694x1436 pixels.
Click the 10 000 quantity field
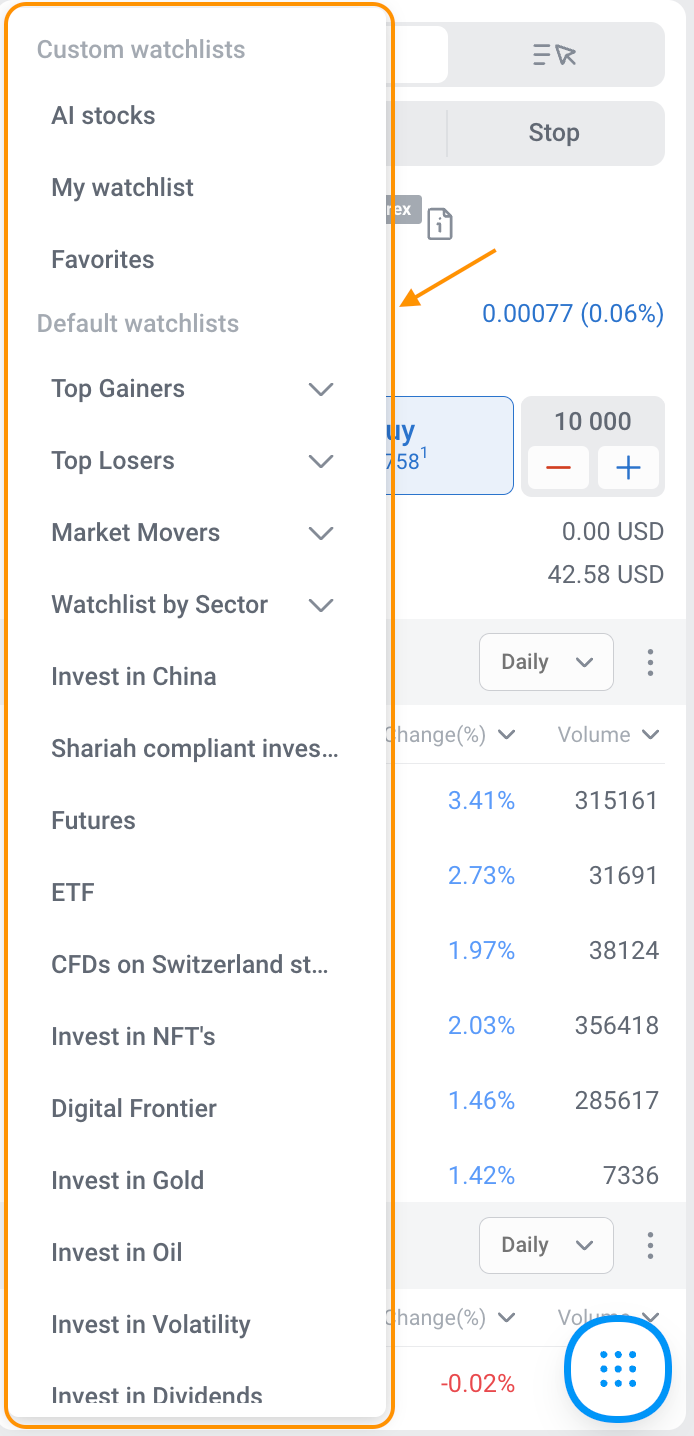592,422
